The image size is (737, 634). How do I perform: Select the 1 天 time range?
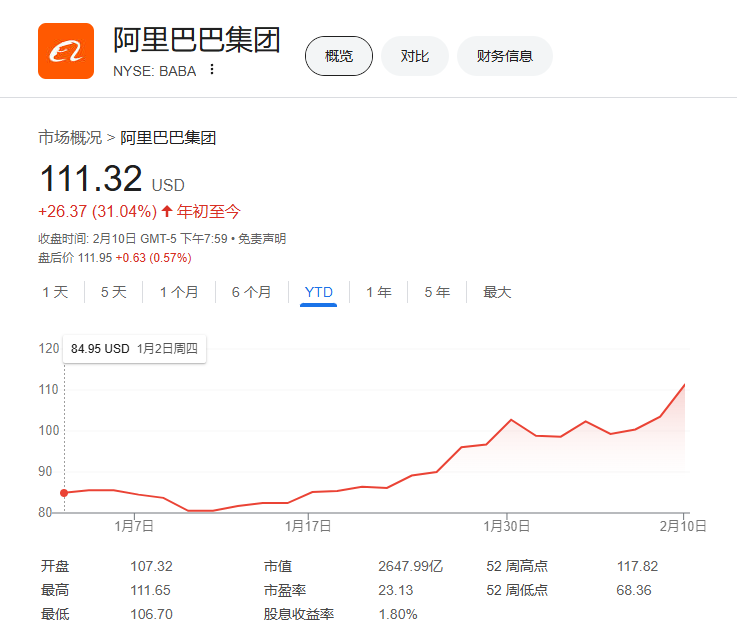[55, 292]
